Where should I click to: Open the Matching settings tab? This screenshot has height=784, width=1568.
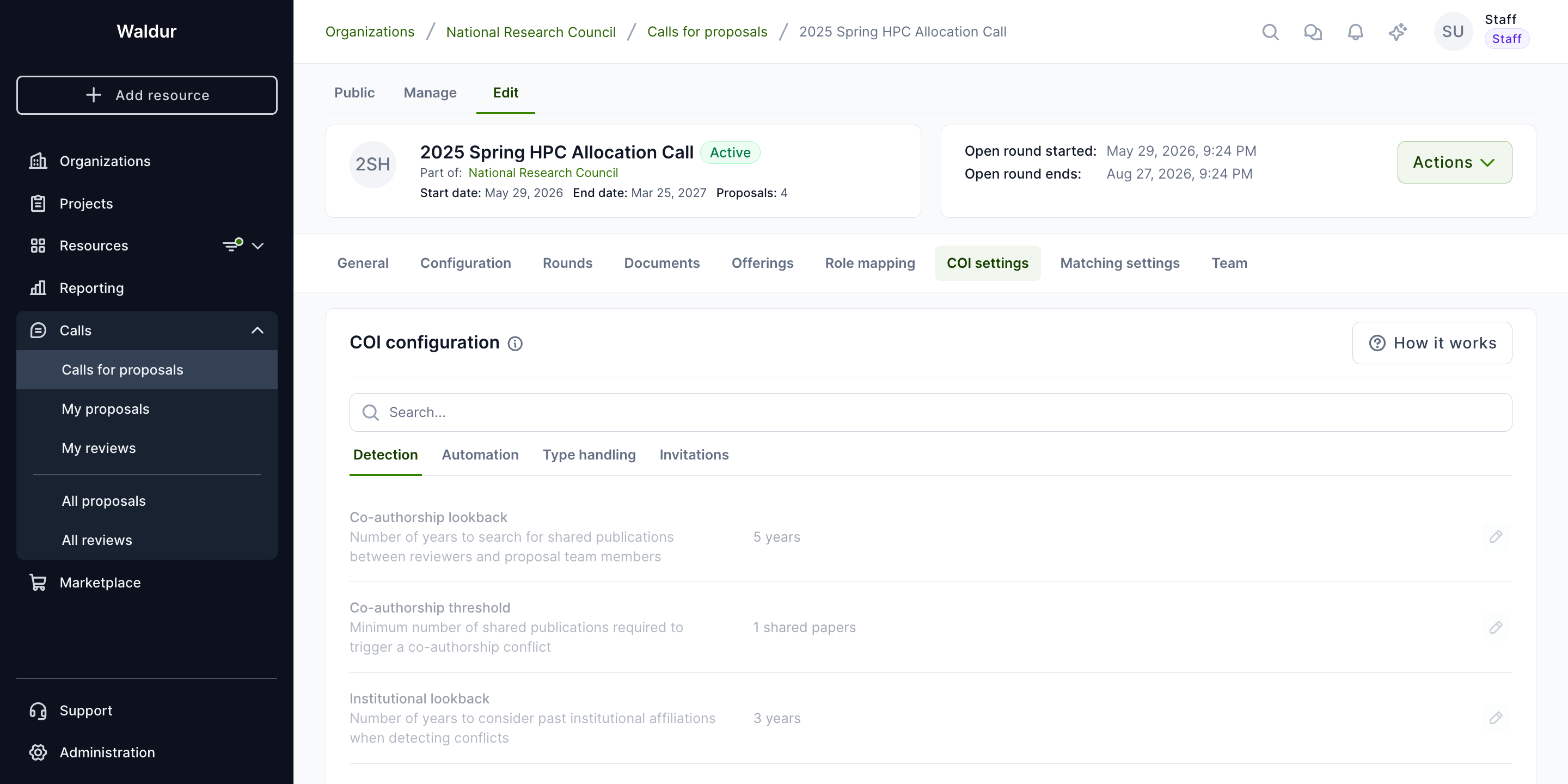point(1119,263)
